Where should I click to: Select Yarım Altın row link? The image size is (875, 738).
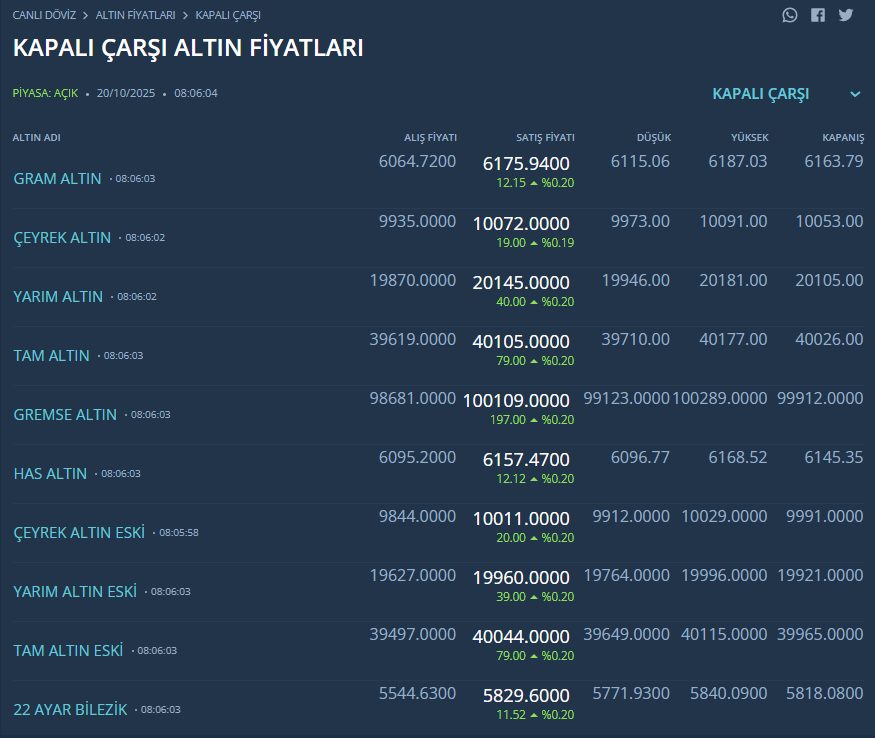(58, 297)
